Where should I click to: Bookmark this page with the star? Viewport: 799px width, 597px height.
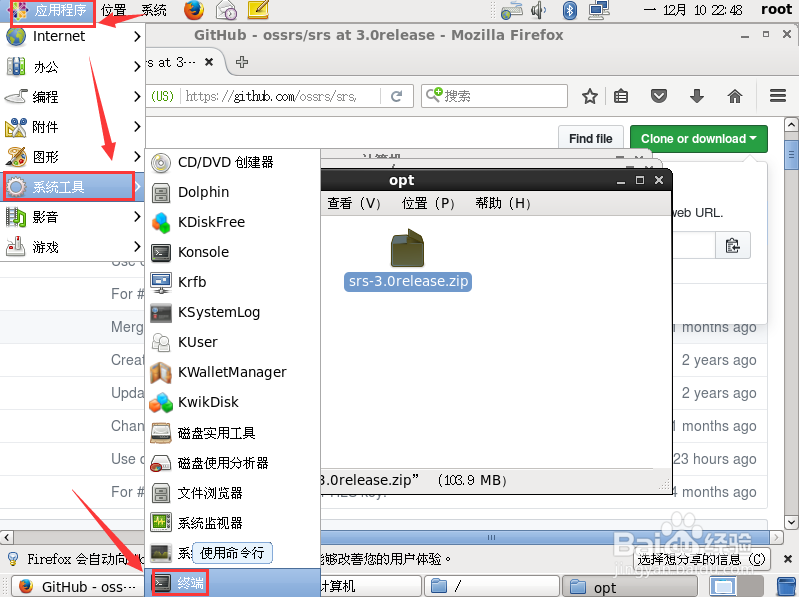pos(590,96)
